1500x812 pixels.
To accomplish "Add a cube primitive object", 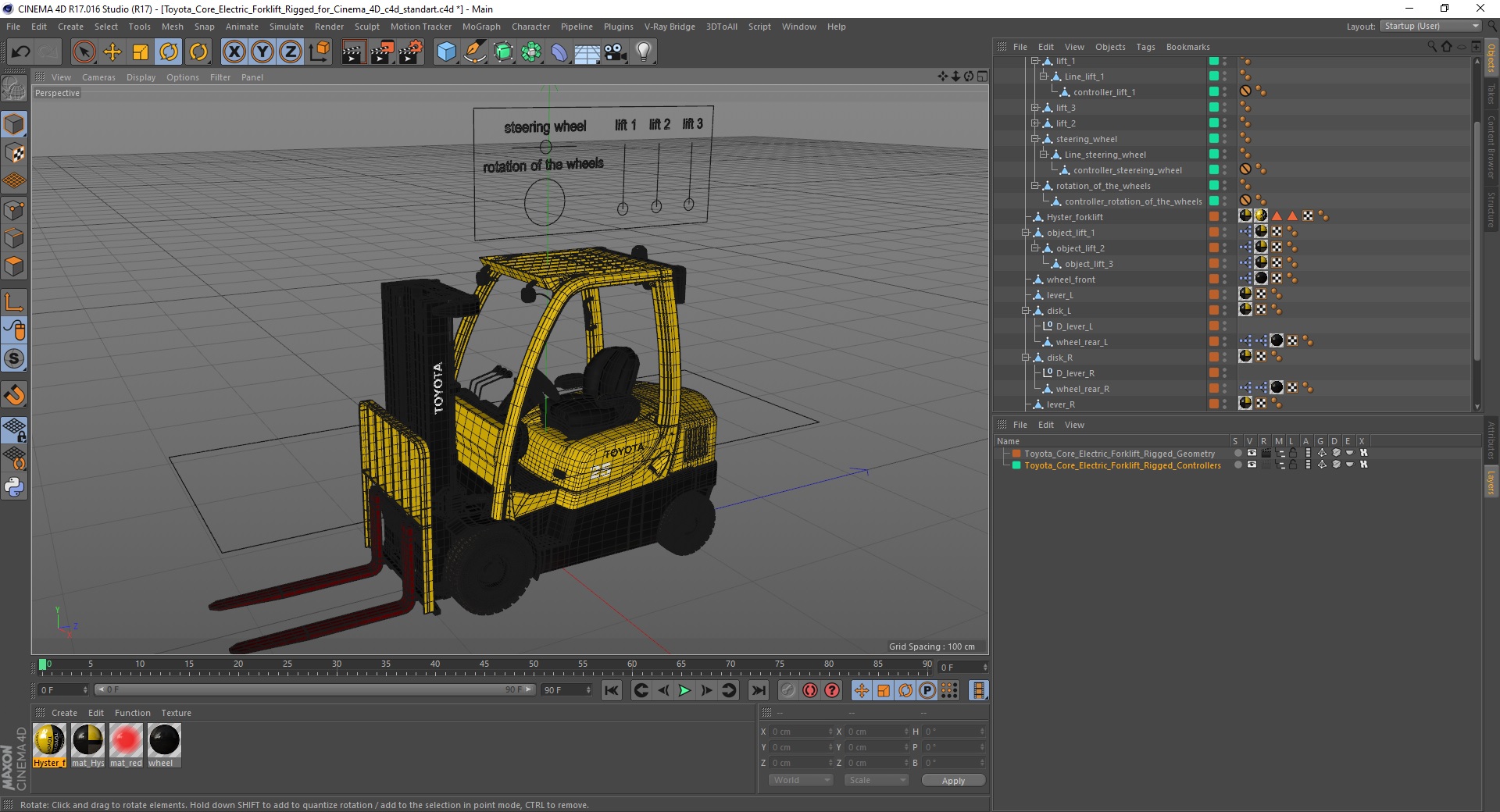I will pos(446,52).
